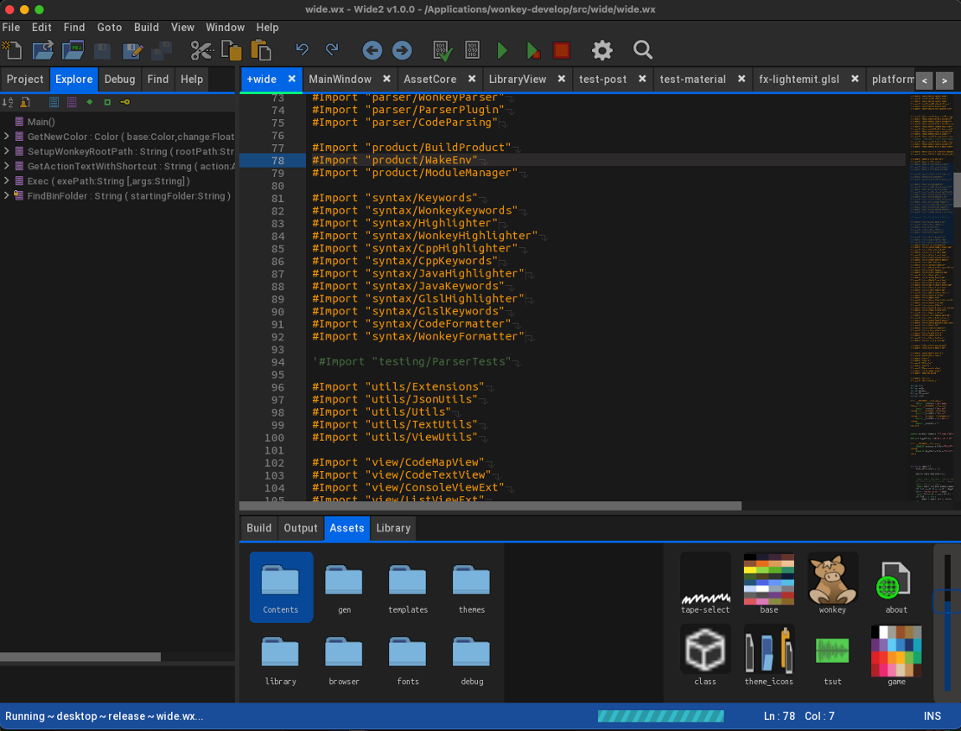Run the project using the green play icon
Image resolution: width=961 pixels, height=731 pixels.
[x=503, y=50]
